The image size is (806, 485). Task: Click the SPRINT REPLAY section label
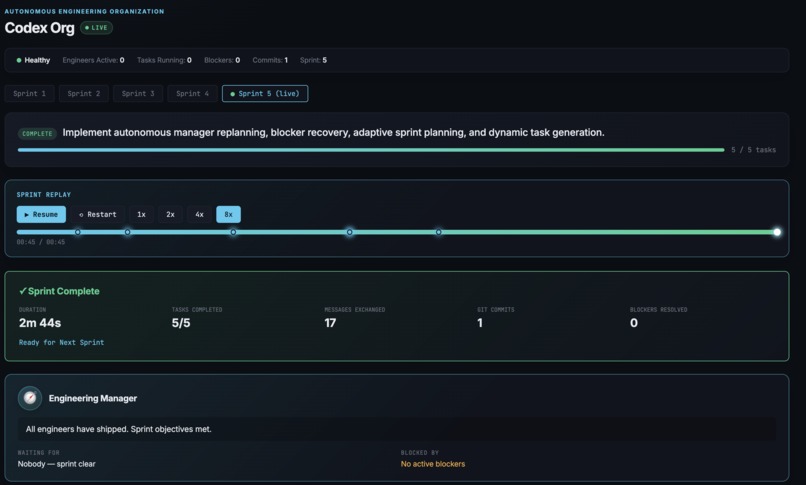(x=44, y=195)
